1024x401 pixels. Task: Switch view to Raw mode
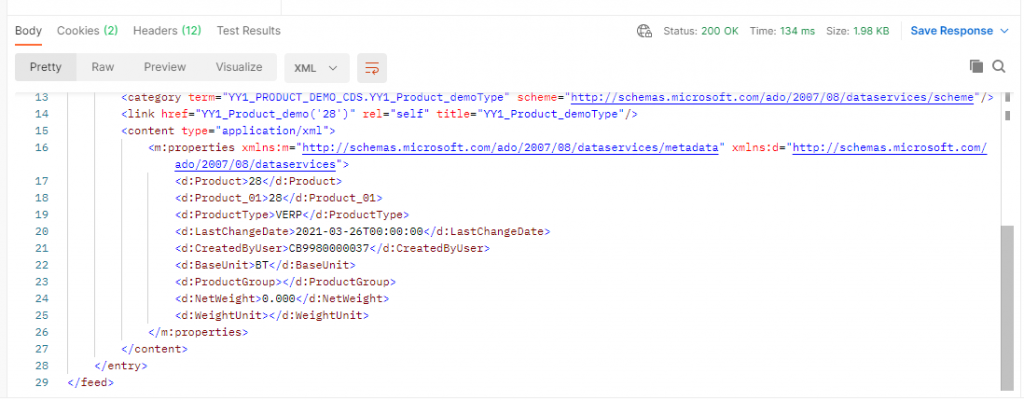coord(103,67)
